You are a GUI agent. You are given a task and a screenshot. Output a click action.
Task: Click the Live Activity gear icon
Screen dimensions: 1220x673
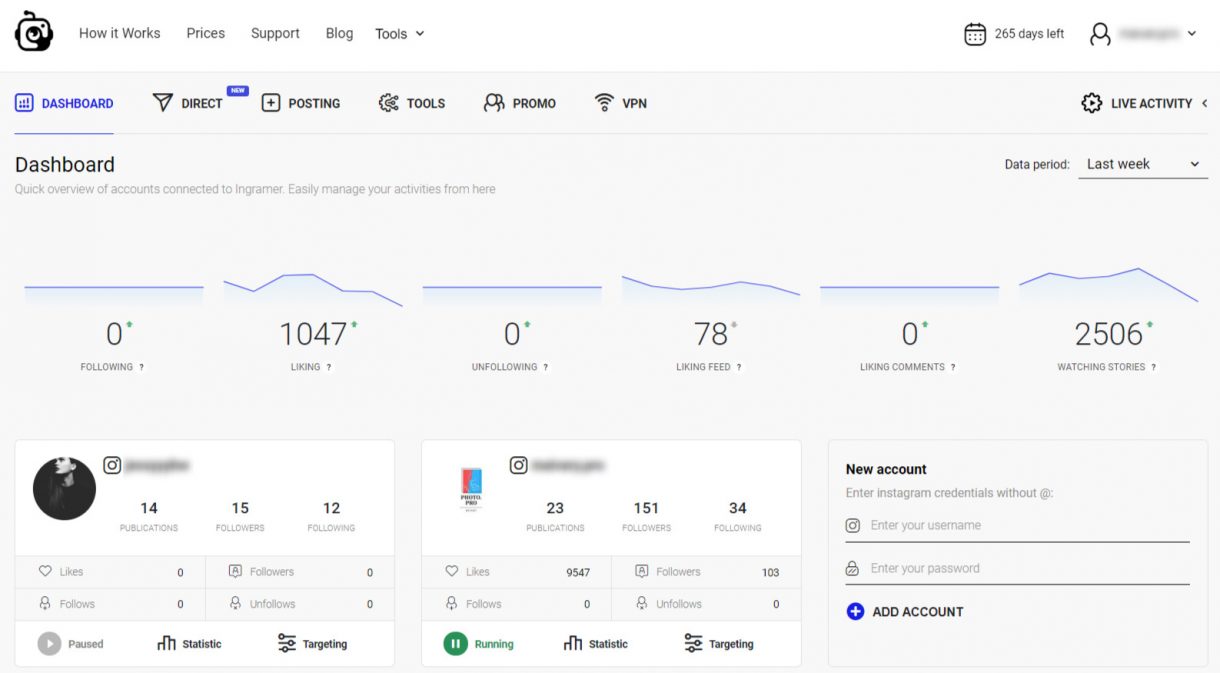(x=1091, y=103)
